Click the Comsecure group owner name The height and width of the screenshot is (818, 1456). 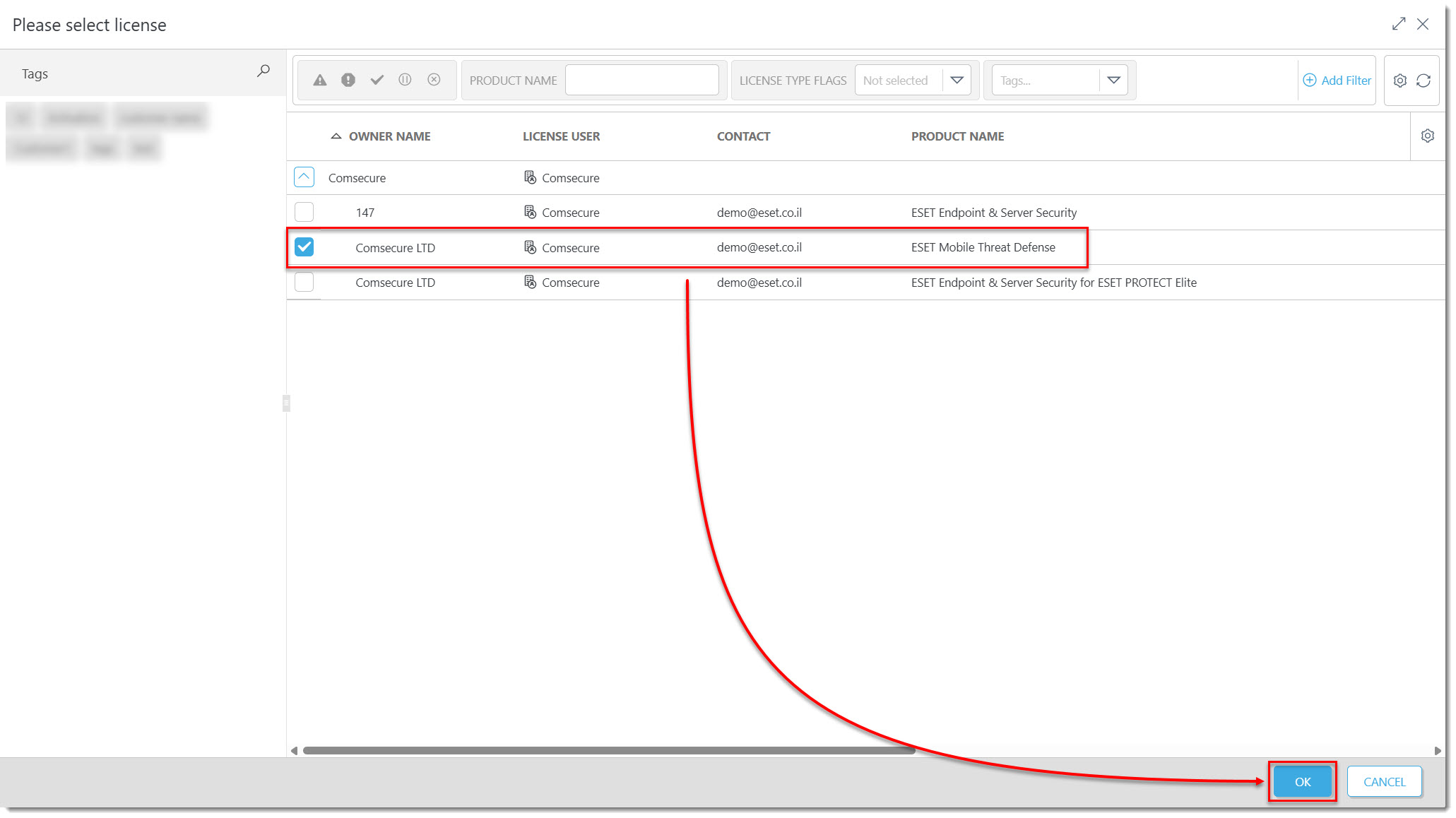357,178
